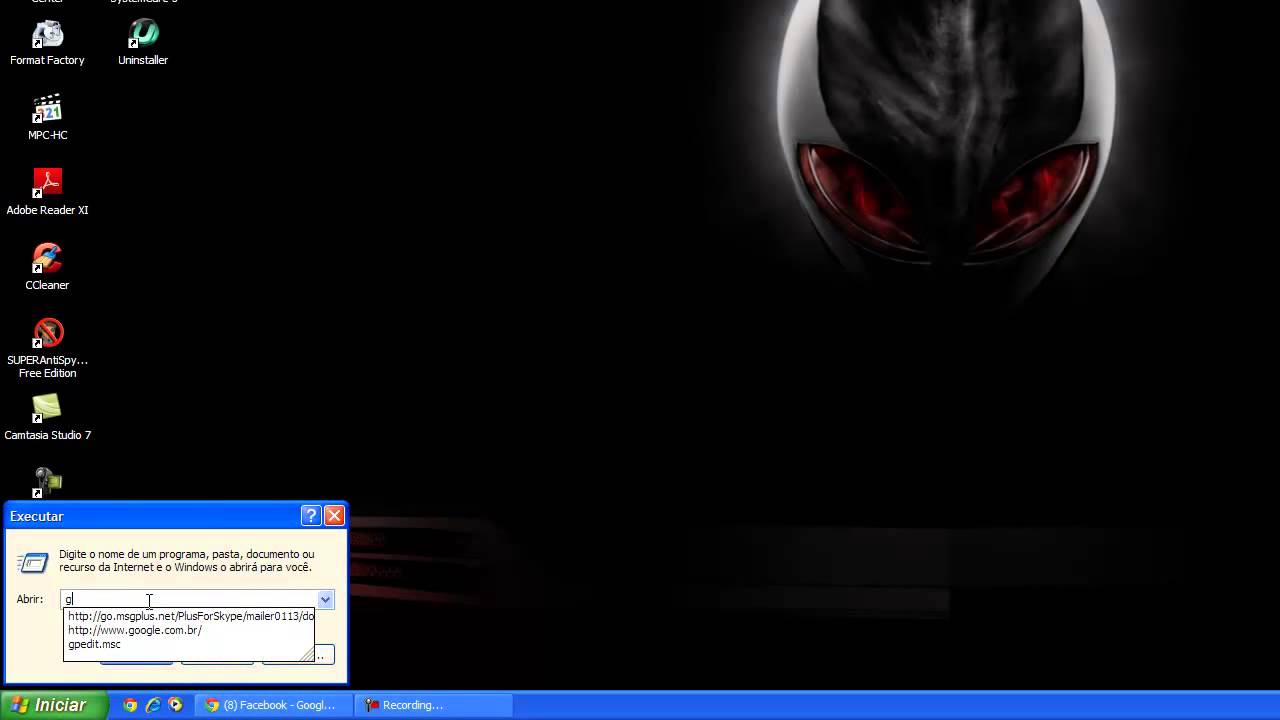Expand the Abrir dropdown arrow

click(325, 599)
